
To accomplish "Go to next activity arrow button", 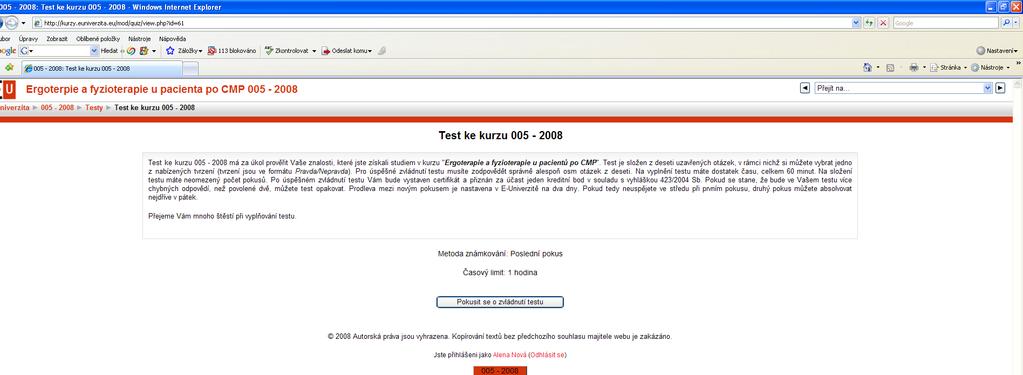I will pos(1000,88).
